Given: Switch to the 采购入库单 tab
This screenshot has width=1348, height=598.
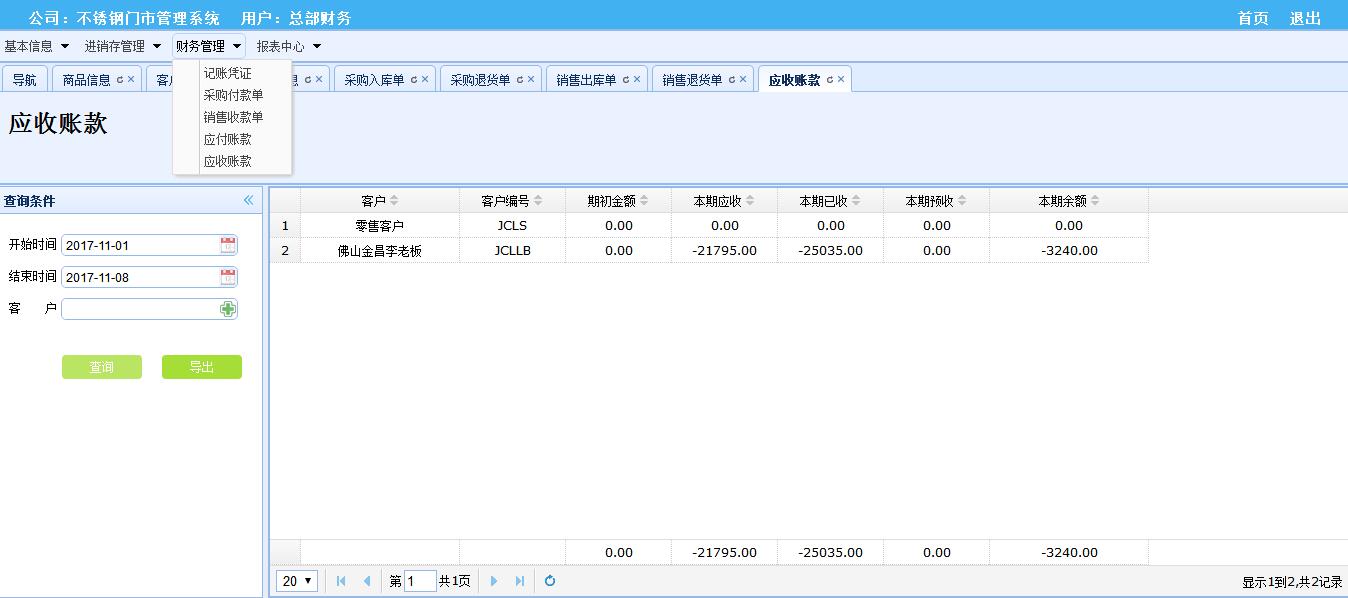Looking at the screenshot, I should 374,80.
